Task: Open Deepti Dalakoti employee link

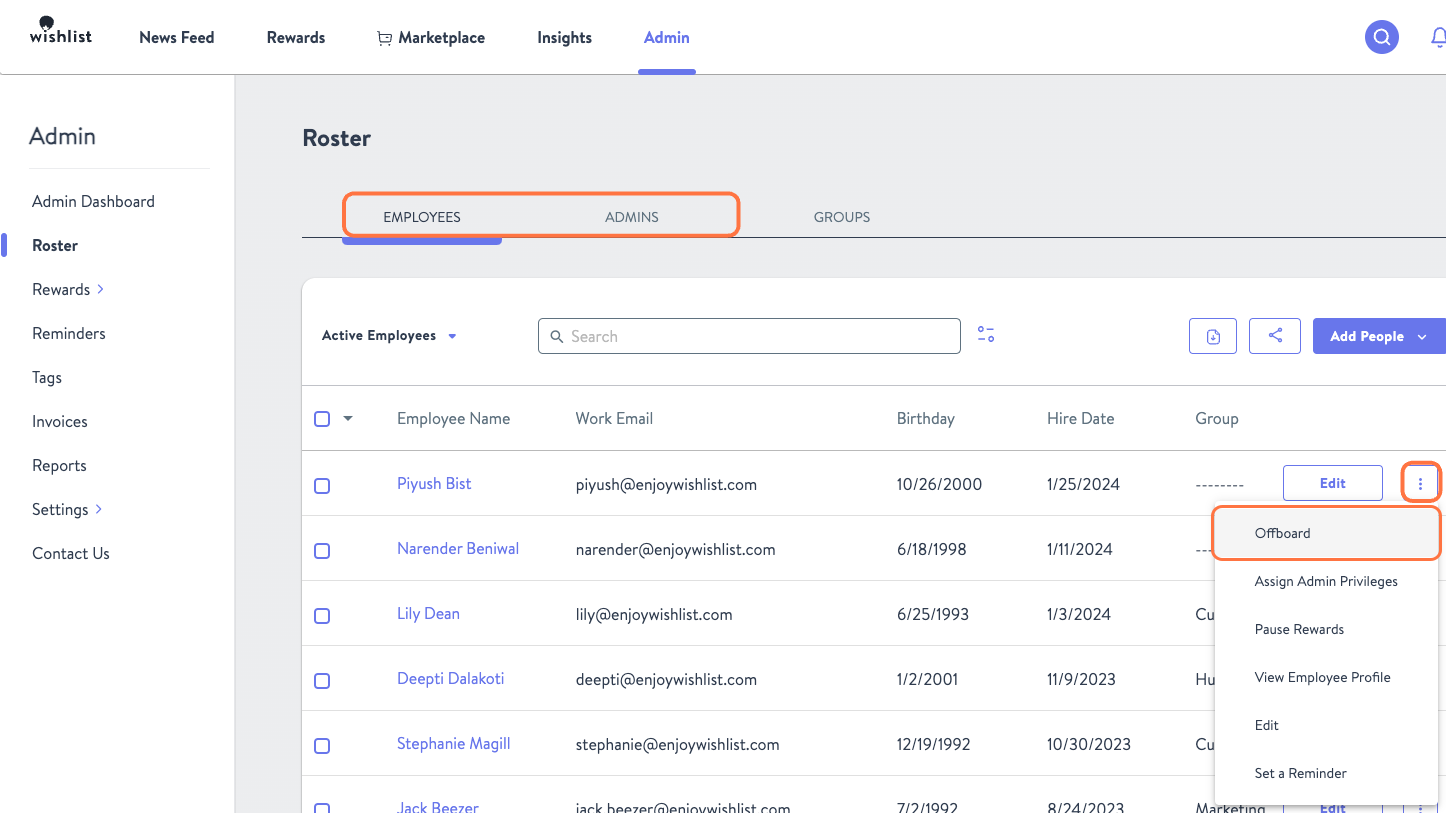Action: pyautogui.click(x=450, y=678)
